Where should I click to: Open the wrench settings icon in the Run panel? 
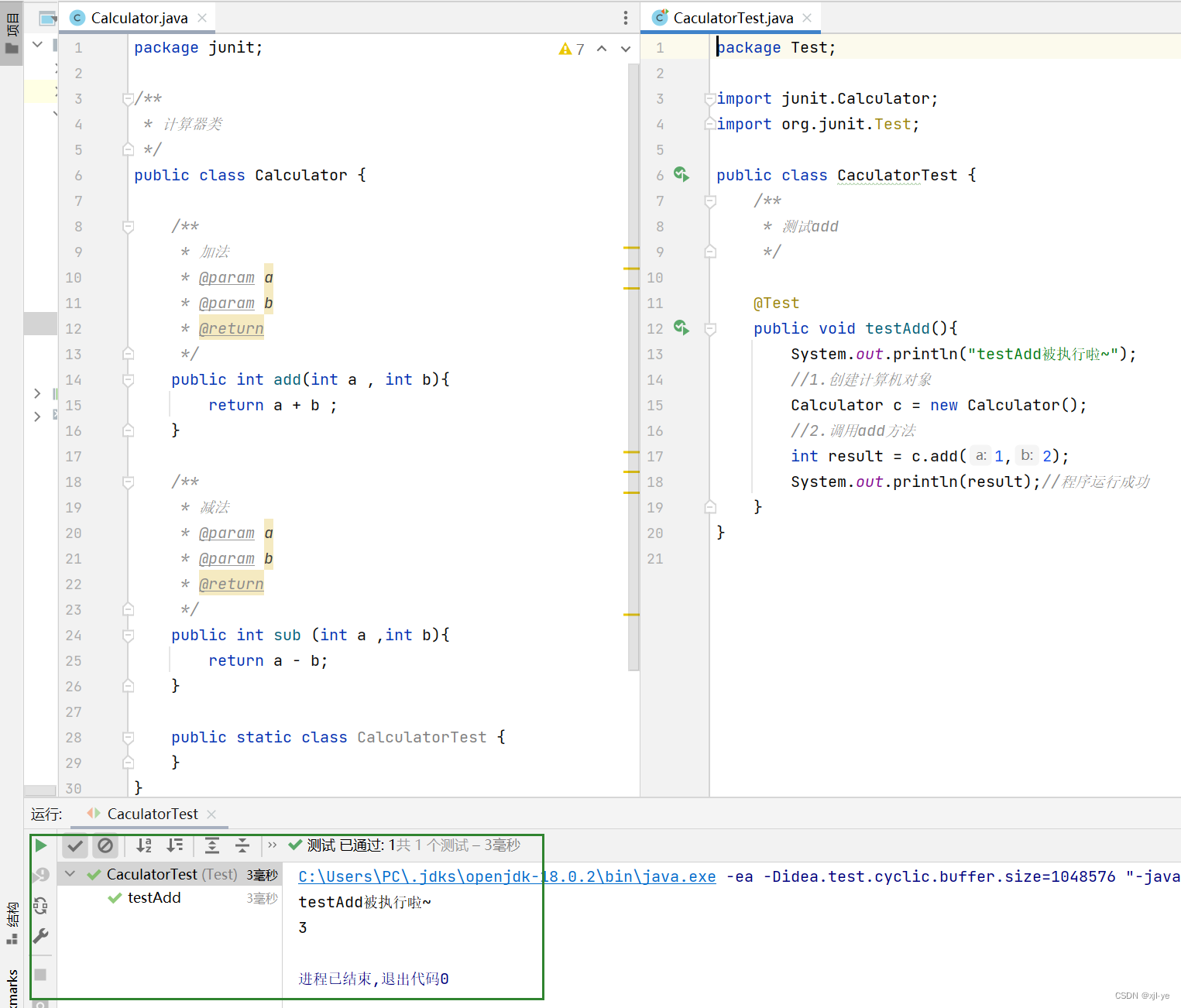coord(41,936)
